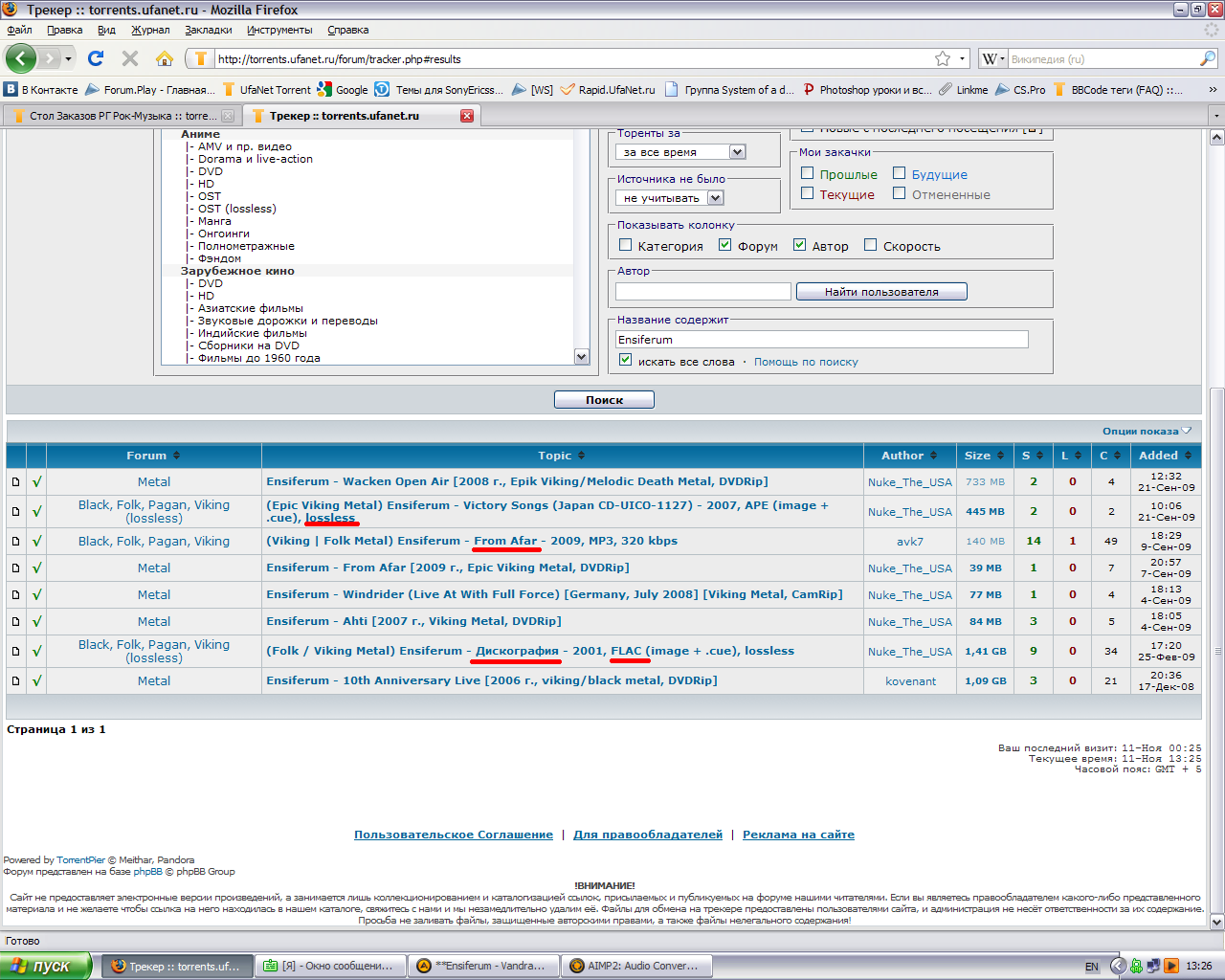Open the Ensiferum - Ahti DVDRip topic

tap(413, 621)
